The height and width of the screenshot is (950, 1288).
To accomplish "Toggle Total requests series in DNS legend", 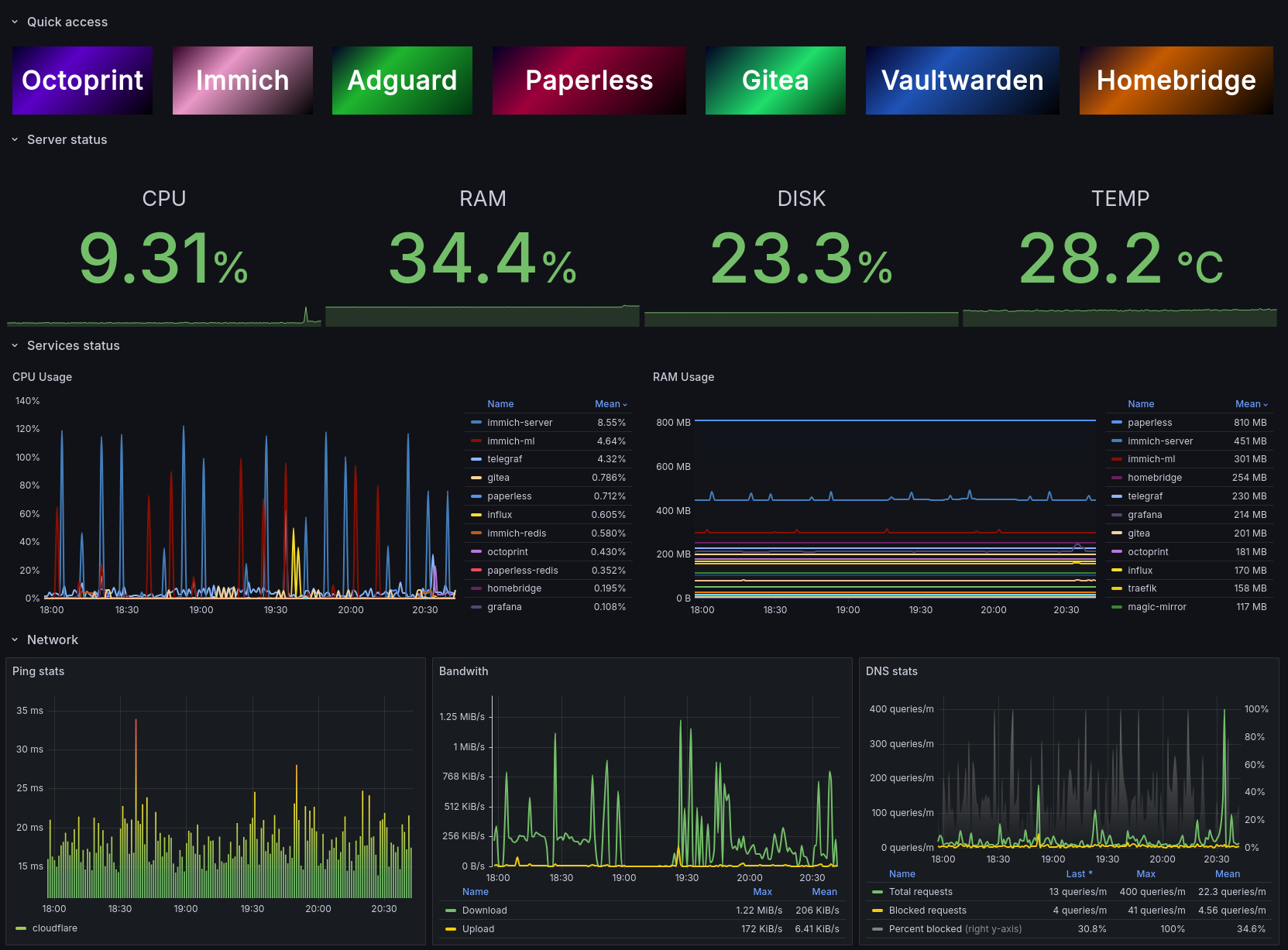I will 921,892.
